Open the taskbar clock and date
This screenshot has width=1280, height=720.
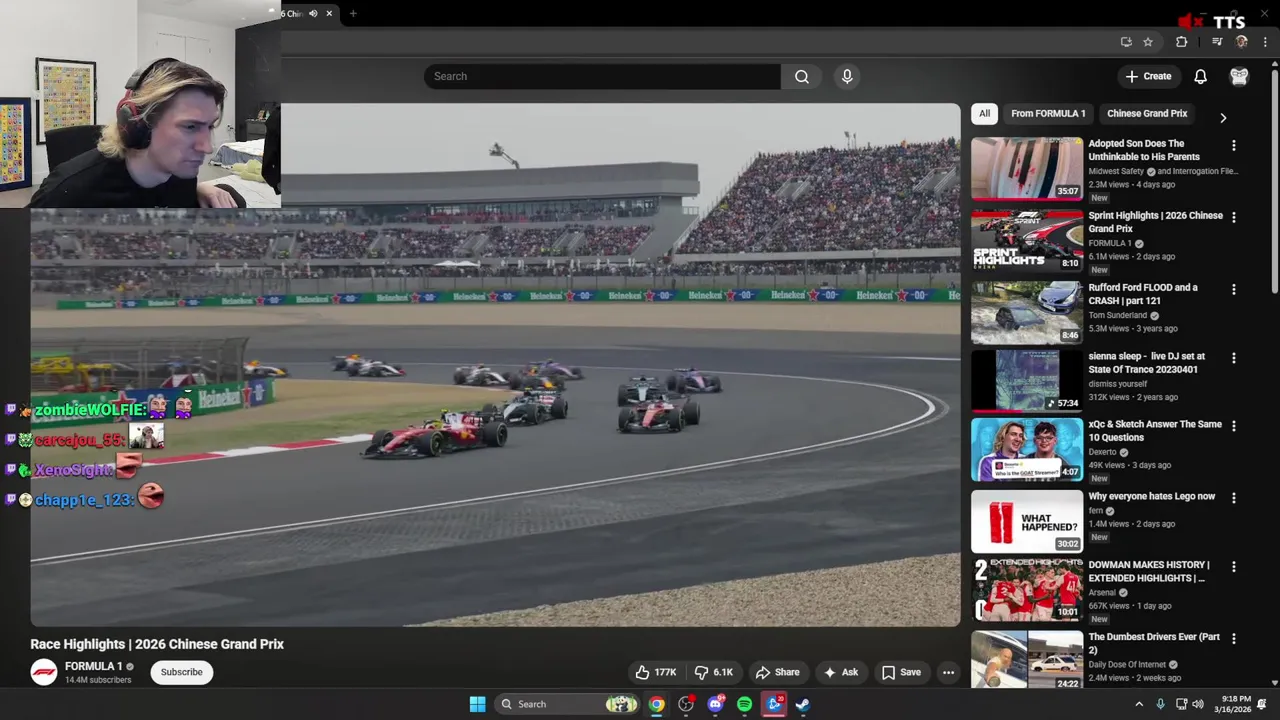[1233, 704]
